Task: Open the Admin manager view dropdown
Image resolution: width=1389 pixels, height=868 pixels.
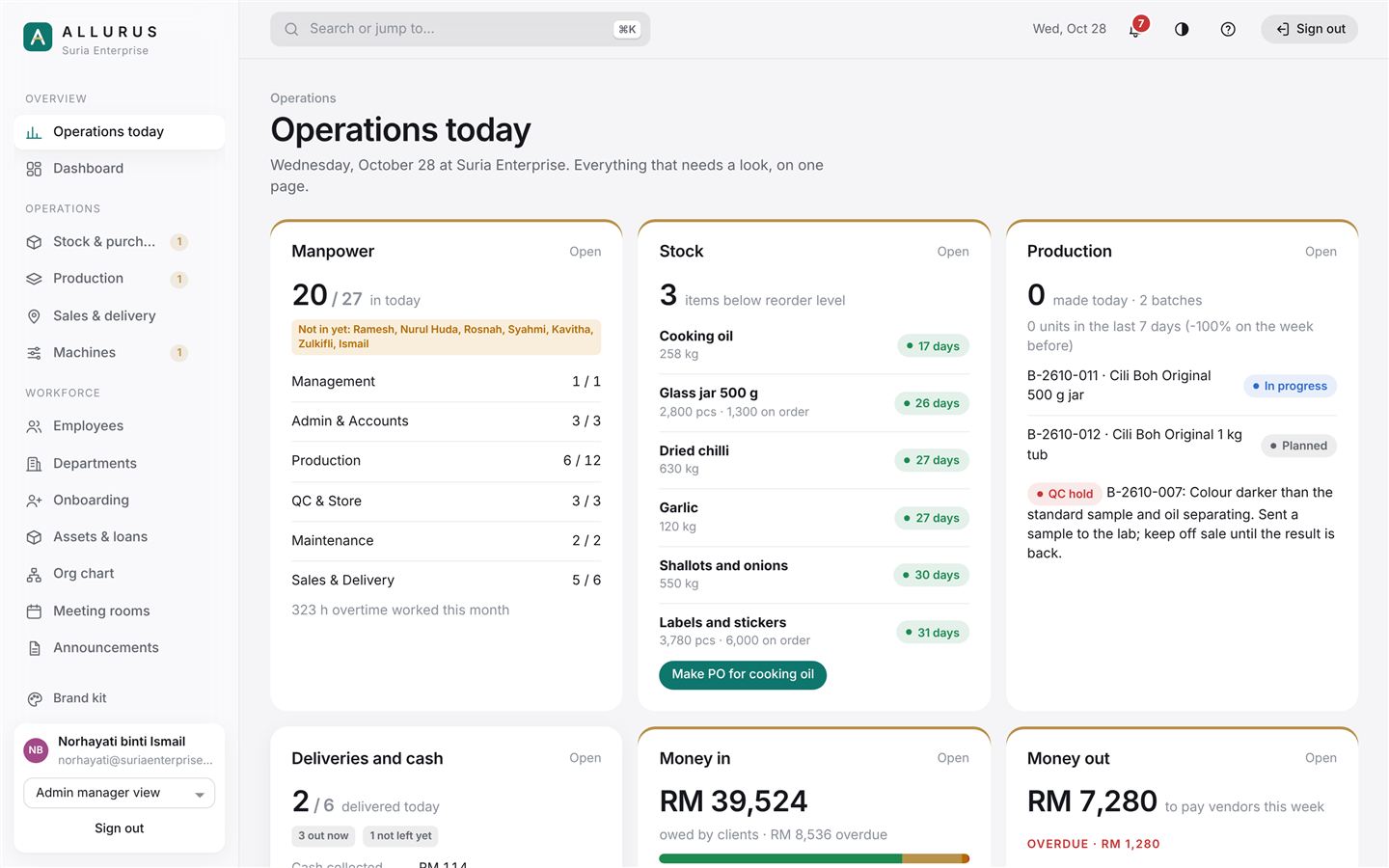Action: click(x=120, y=793)
